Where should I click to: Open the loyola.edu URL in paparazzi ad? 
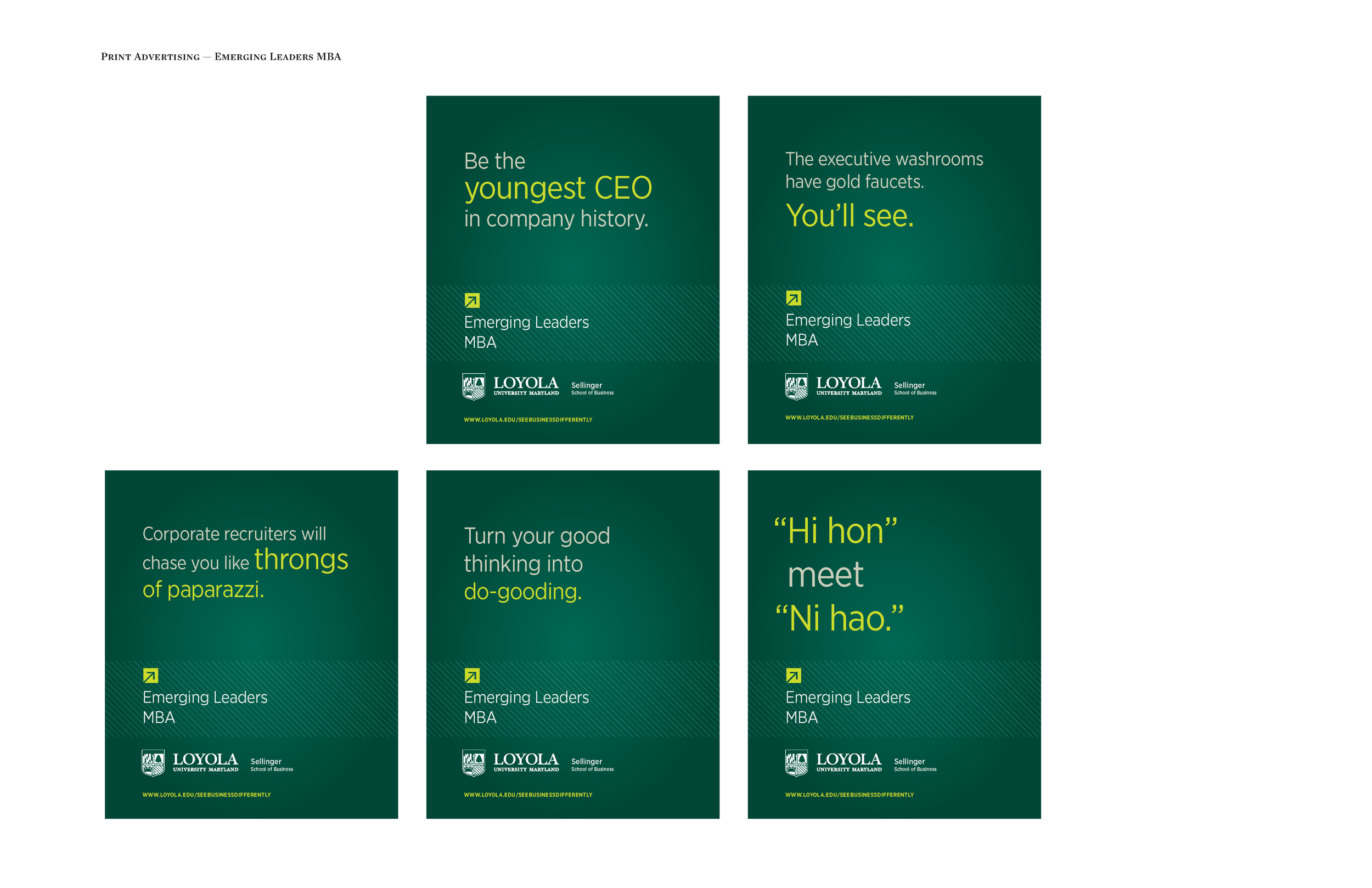pyautogui.click(x=206, y=795)
